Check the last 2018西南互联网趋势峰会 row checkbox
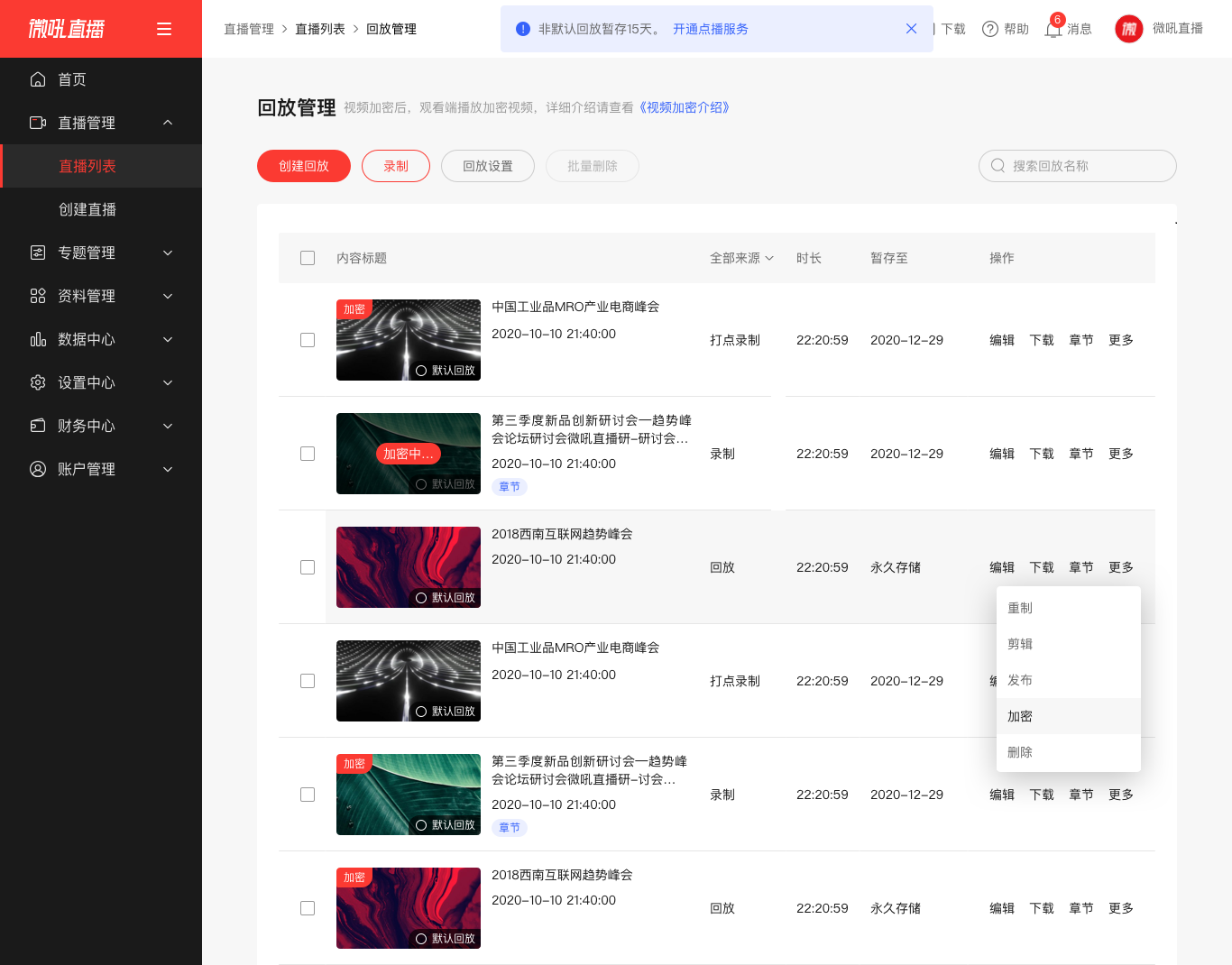 (x=308, y=908)
